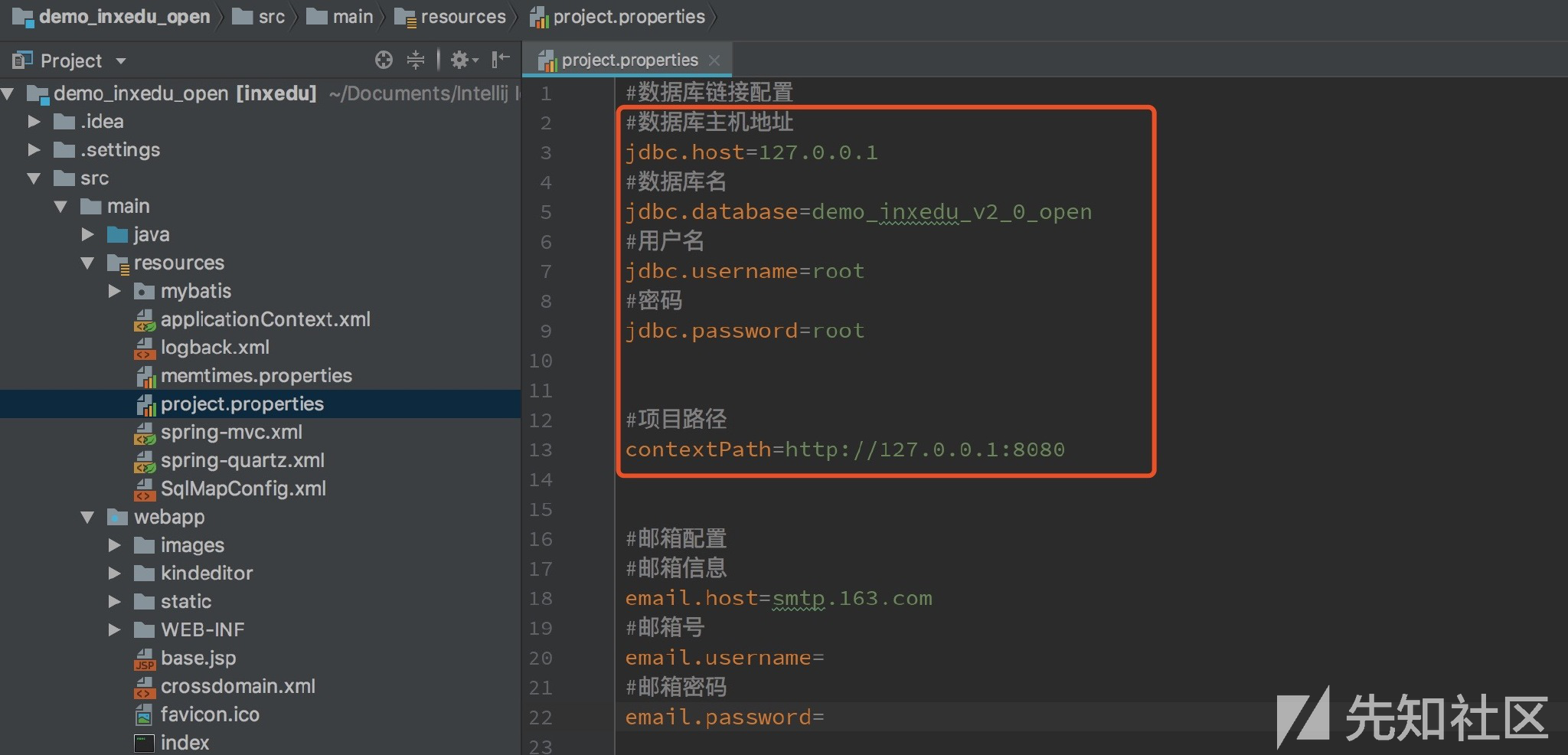The image size is (1568, 755).
Task: Expand the static folder
Action: point(115,602)
